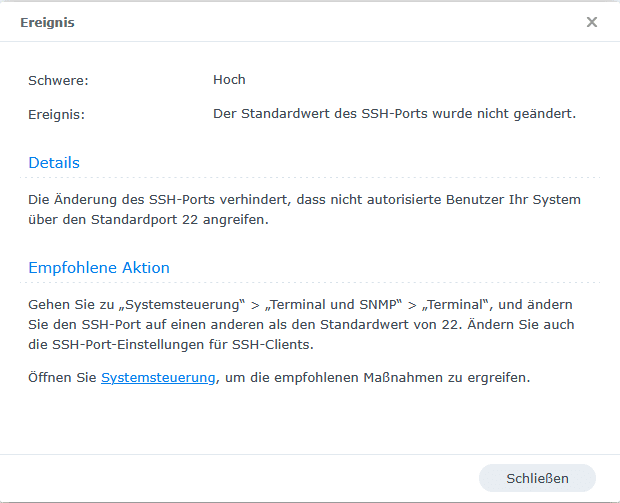Click the words Öffnen Sie before the link
Screen dimensions: 620x503
click(x=63, y=377)
